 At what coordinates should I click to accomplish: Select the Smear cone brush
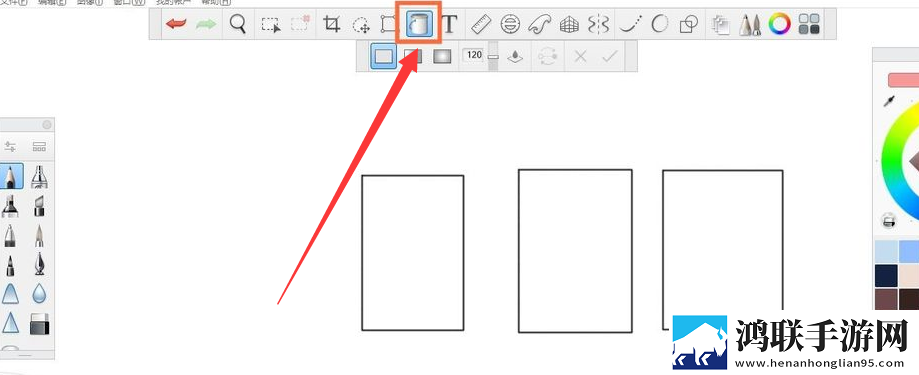pyautogui.click(x=10, y=294)
